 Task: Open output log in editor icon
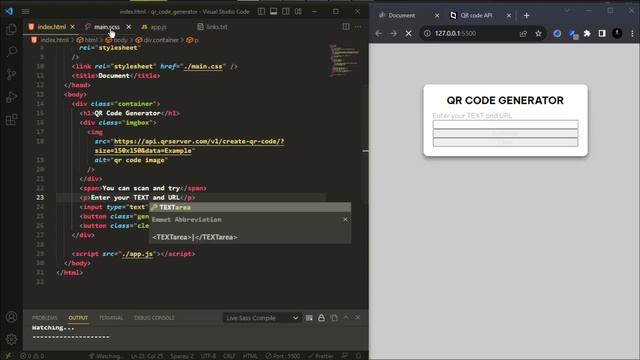click(x=334, y=318)
